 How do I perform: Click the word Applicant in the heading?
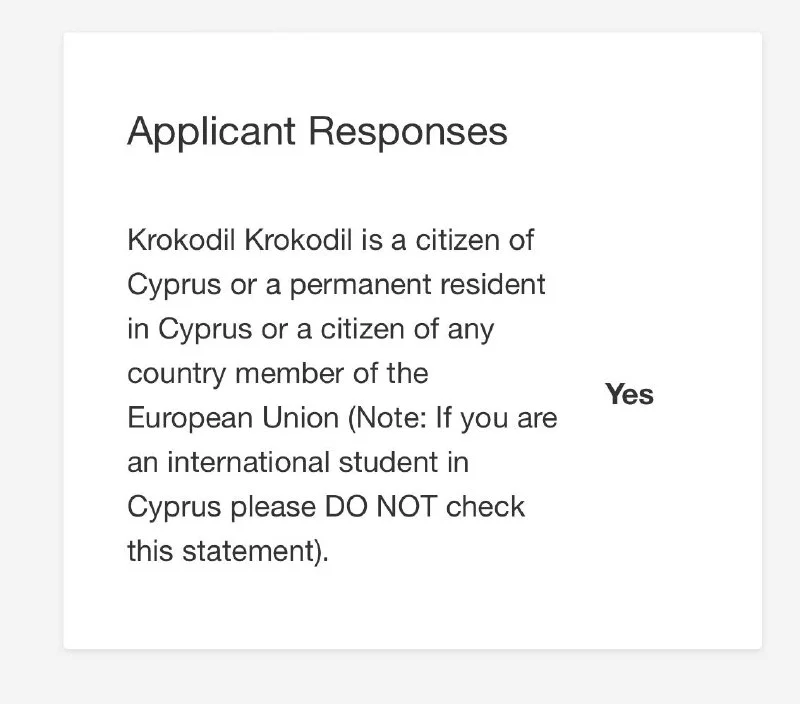click(212, 132)
